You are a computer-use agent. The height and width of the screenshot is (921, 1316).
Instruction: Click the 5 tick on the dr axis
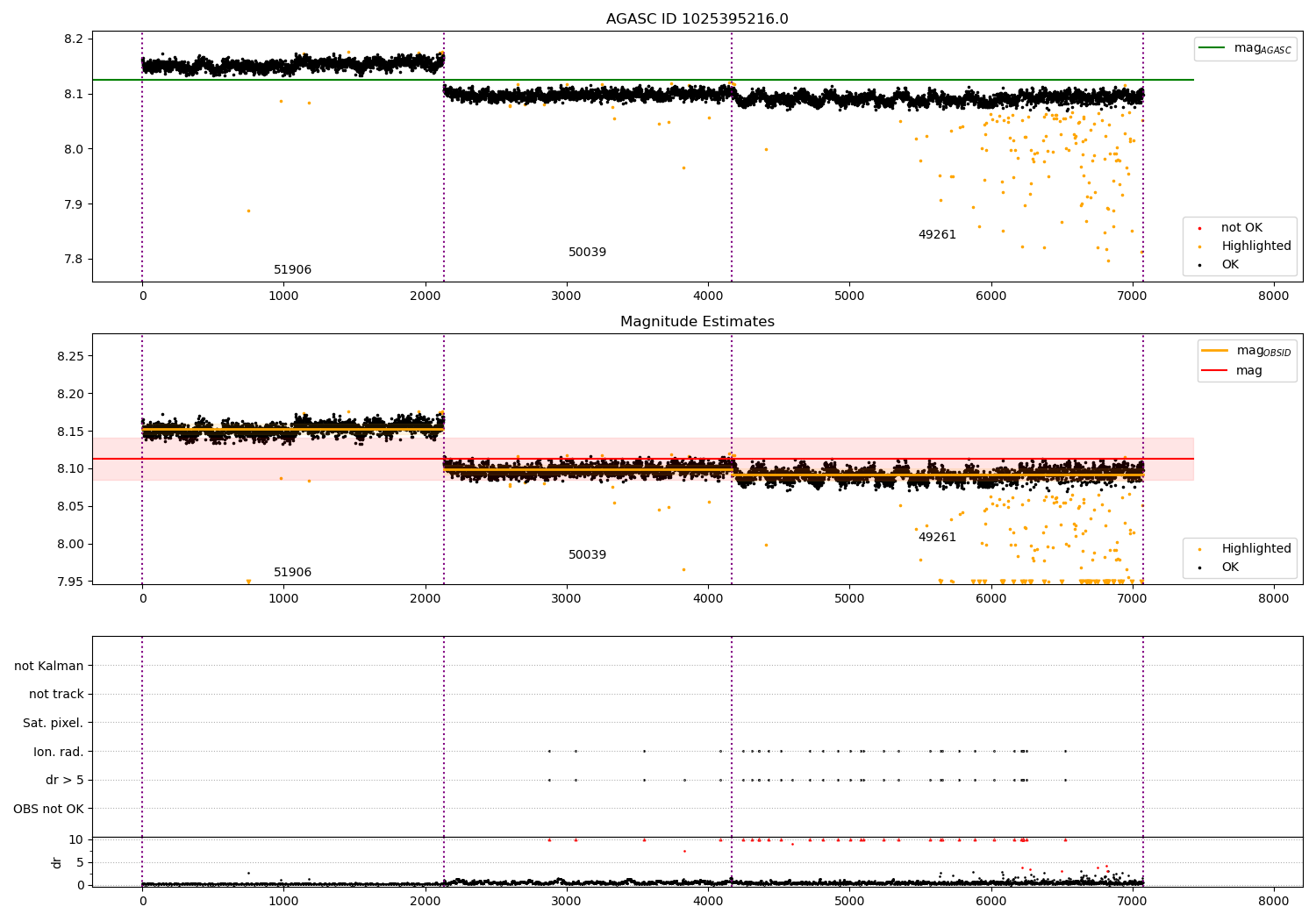click(x=81, y=863)
